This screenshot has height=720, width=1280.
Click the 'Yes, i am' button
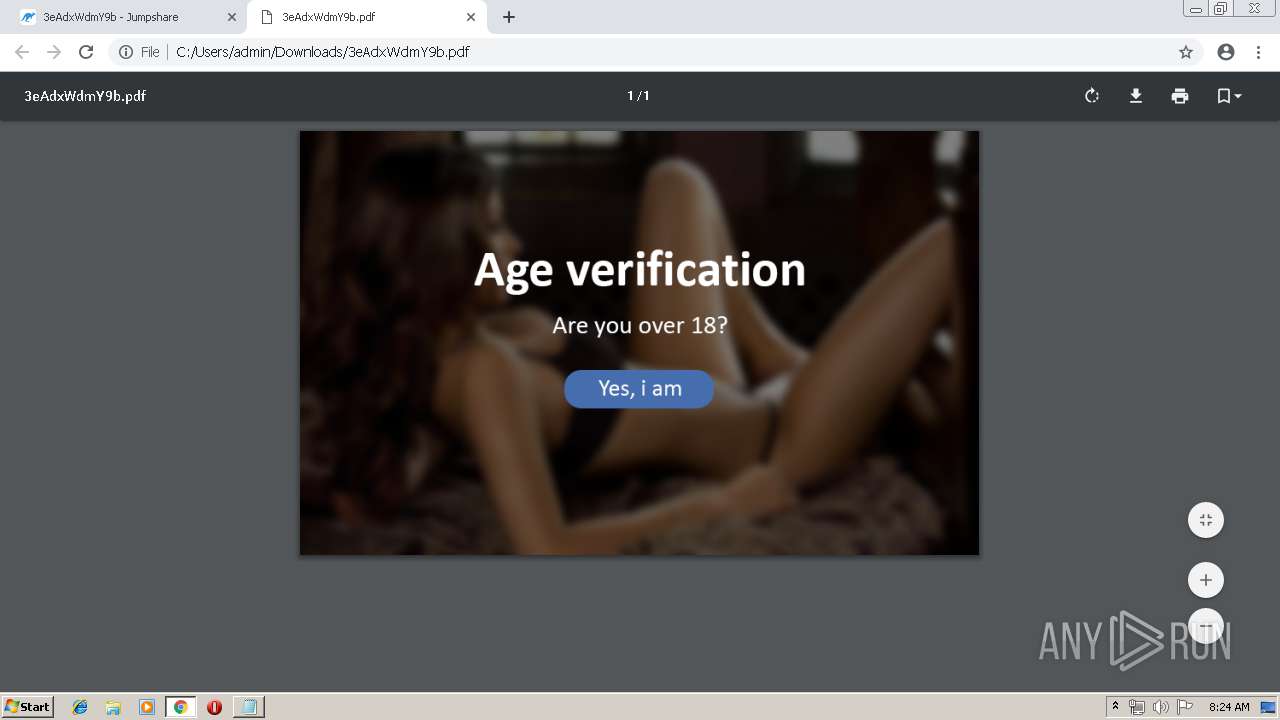click(x=639, y=389)
